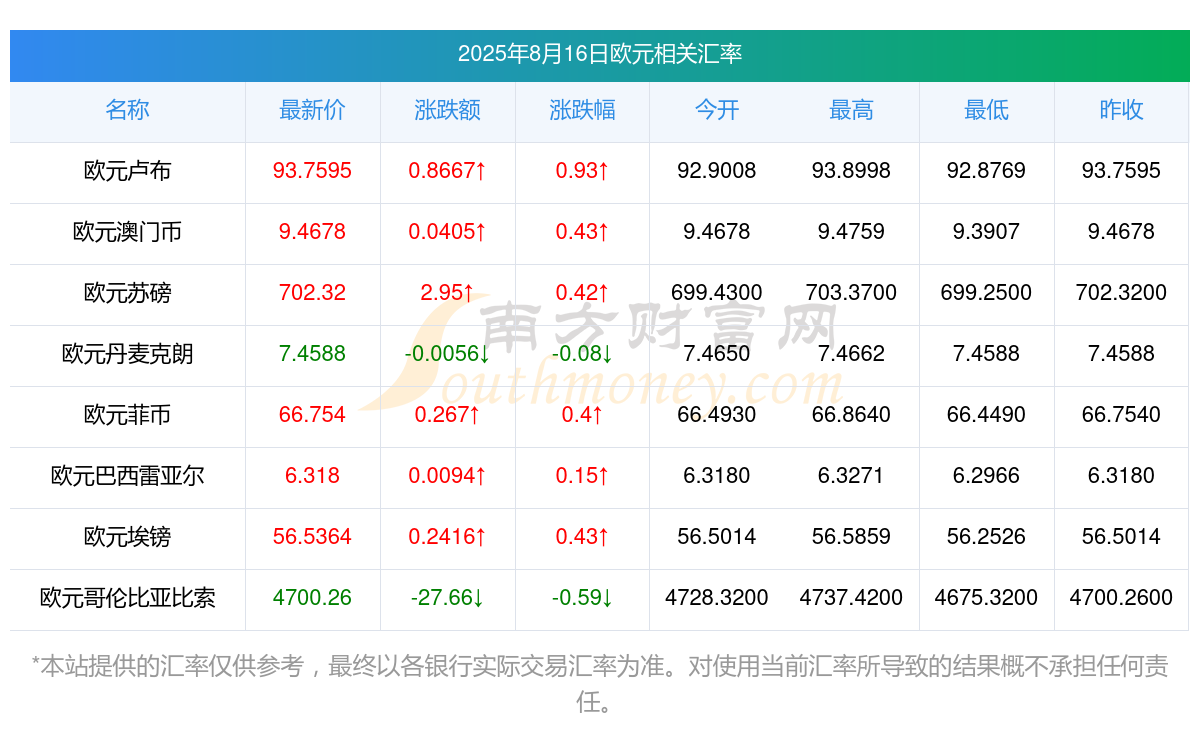Select low value 92.8769
This screenshot has height=733, width=1200.
click(986, 171)
